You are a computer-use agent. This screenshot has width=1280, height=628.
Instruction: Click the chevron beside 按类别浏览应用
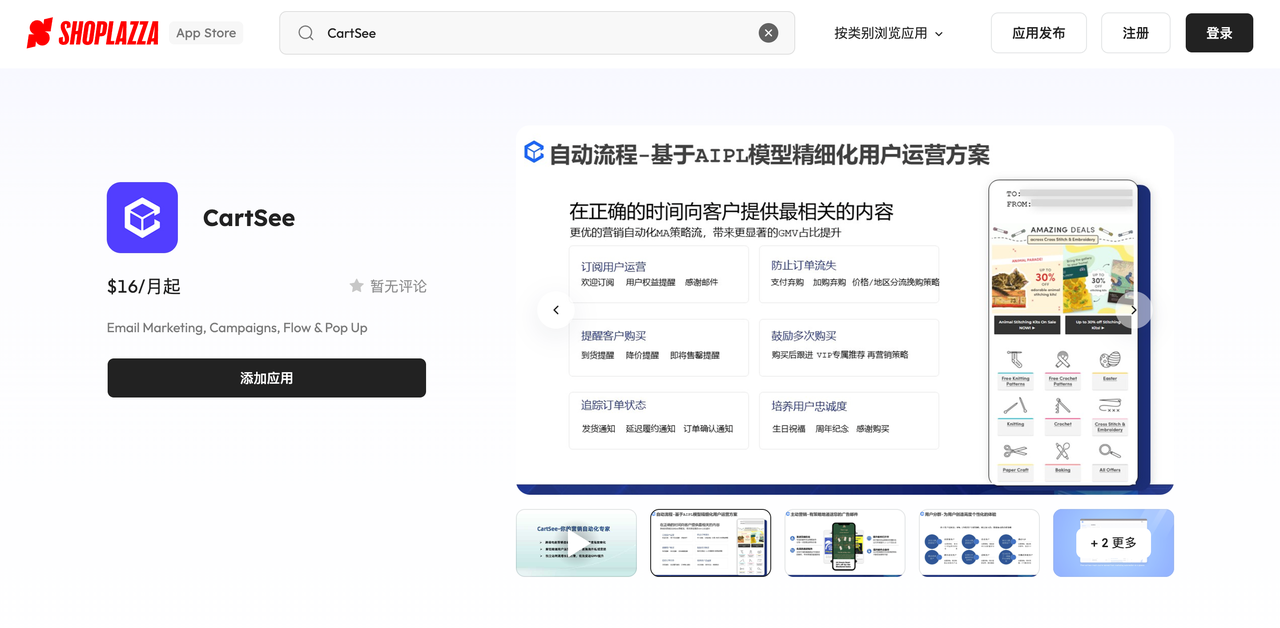pos(939,34)
